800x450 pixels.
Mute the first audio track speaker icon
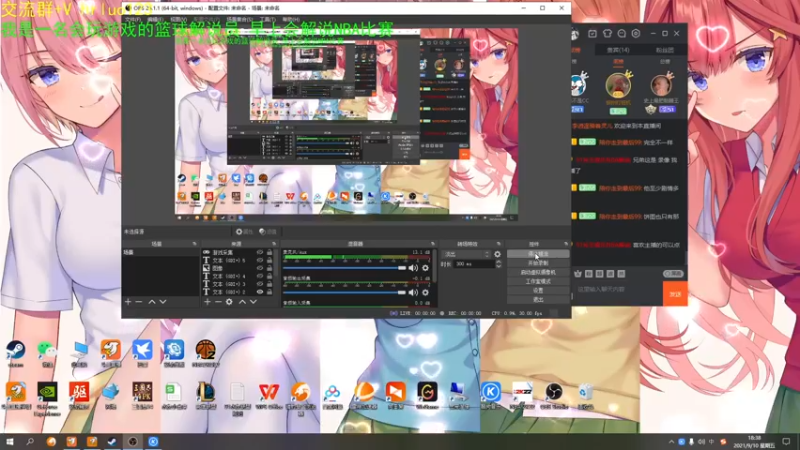point(413,268)
